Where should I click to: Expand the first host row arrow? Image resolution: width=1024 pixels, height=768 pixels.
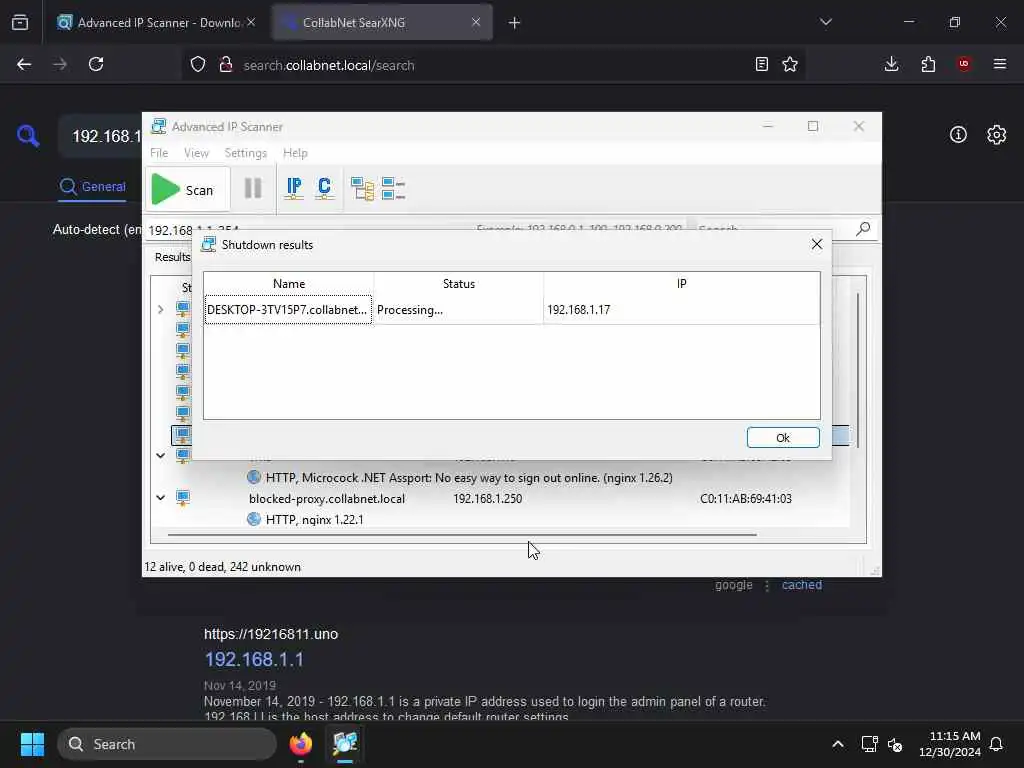(x=161, y=309)
